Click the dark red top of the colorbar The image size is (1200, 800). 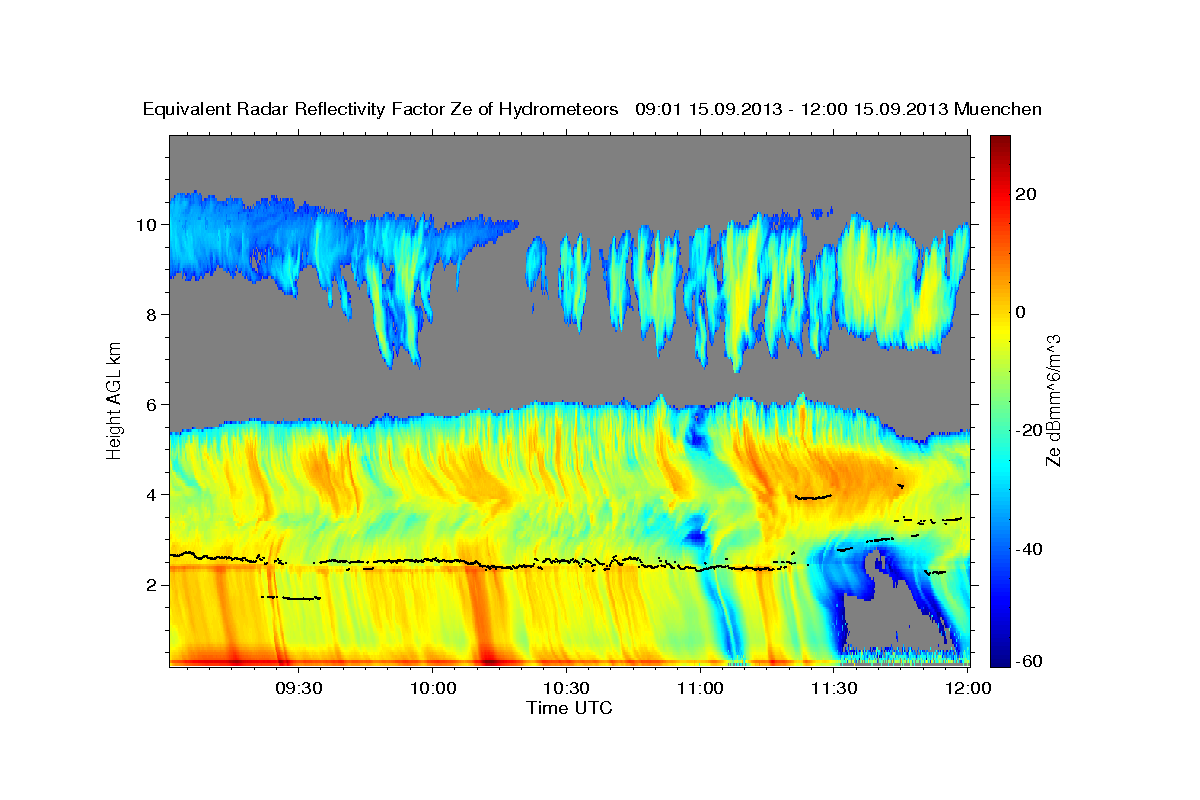pyautogui.click(x=1000, y=143)
